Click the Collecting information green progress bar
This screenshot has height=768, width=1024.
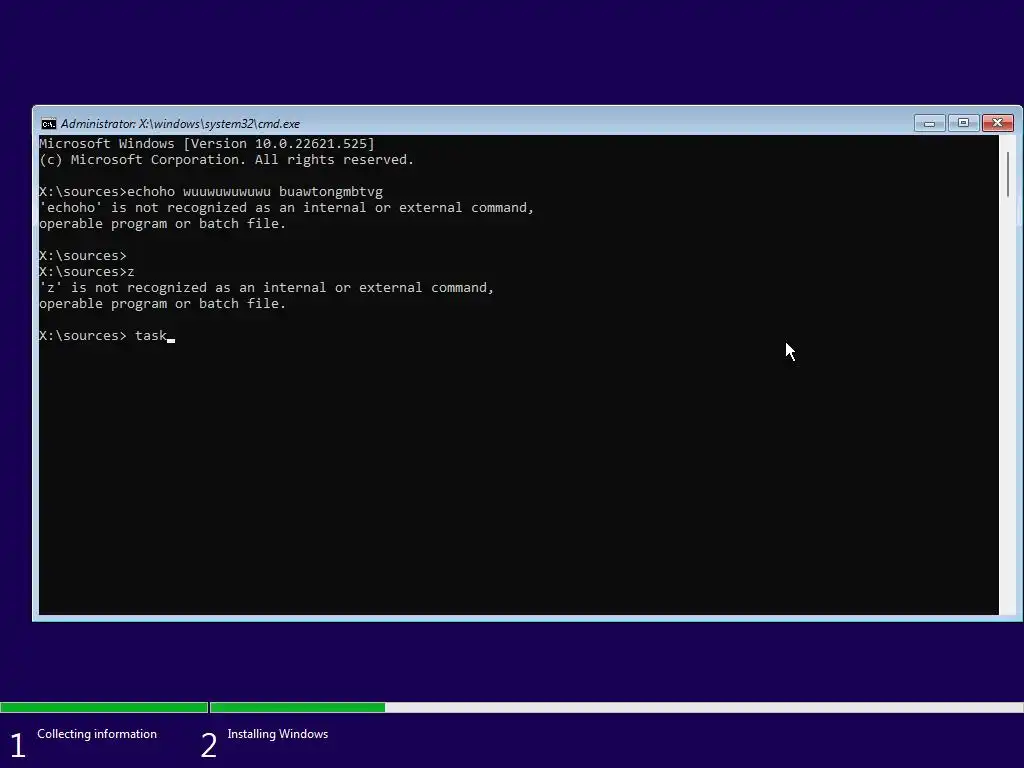pos(104,707)
